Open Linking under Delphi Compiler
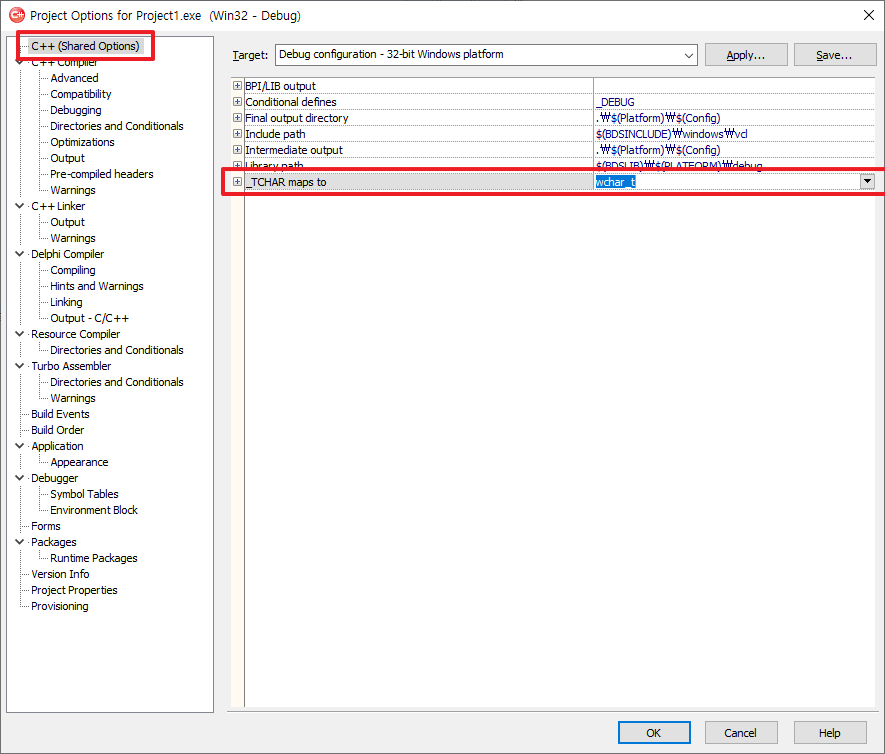Image resolution: width=885 pixels, height=754 pixels. click(66, 302)
